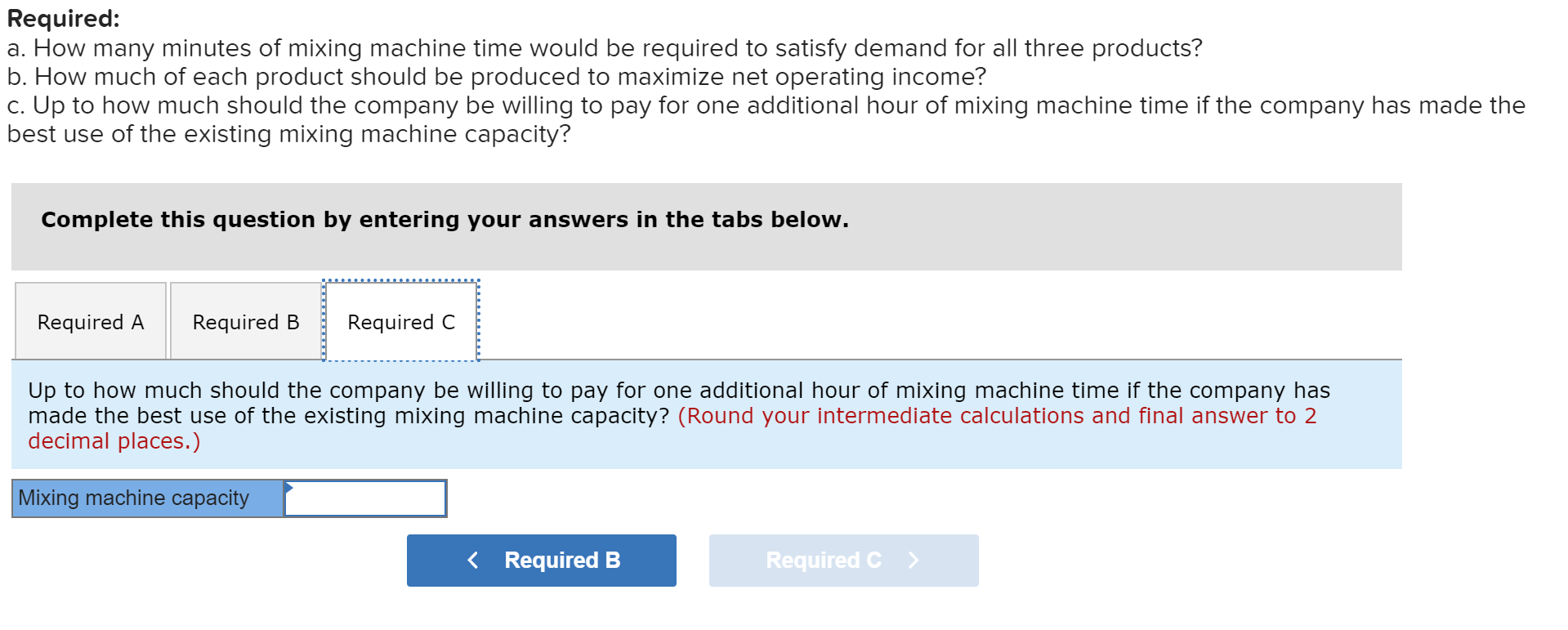
Task: Click the Required B navigation button
Action: pos(541,560)
